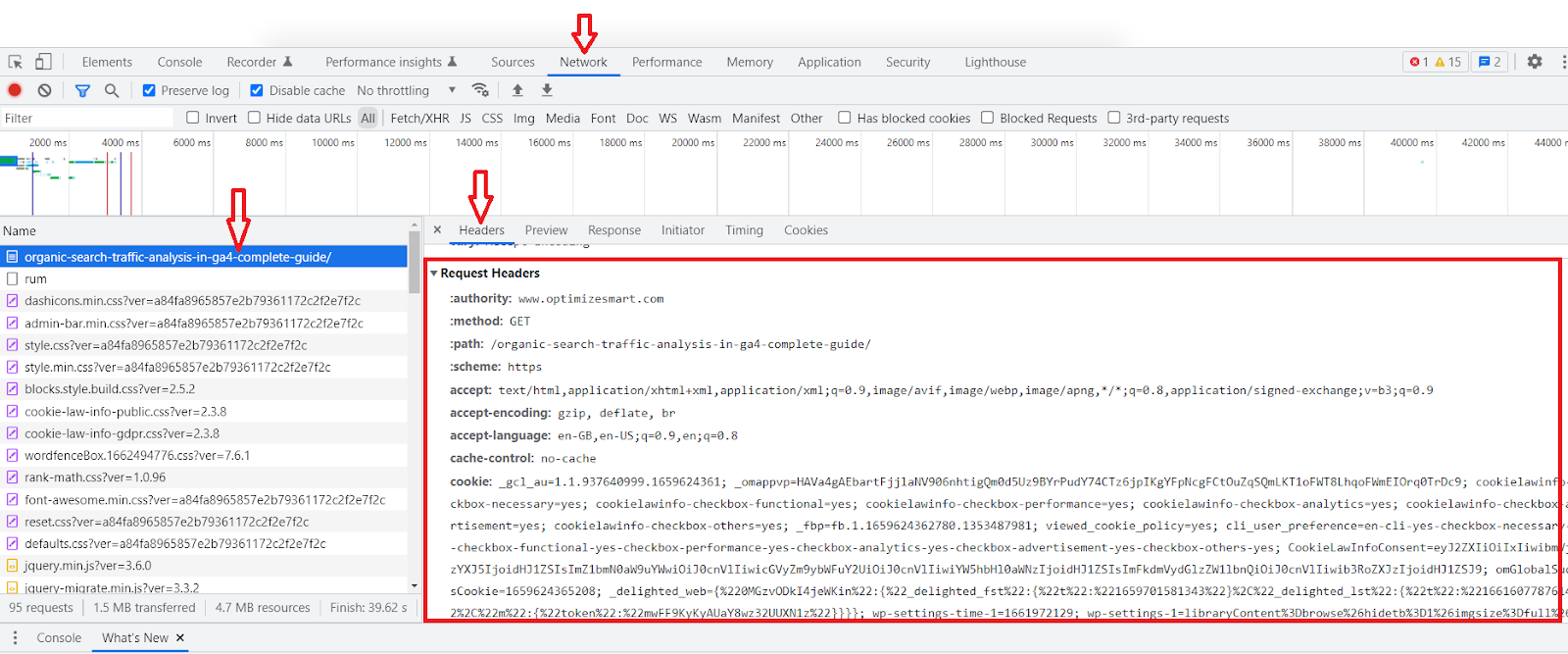Screen dimensions: 1568x654
Task: Toggle the device toolbar icon
Action: tap(43, 62)
